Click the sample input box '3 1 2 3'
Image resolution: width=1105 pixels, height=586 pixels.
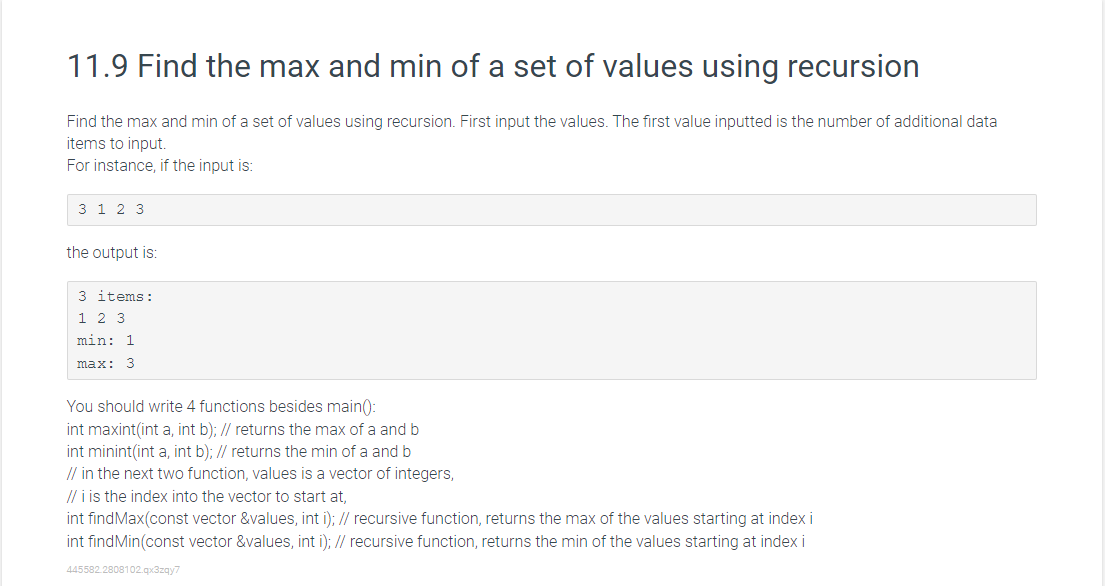[551, 210]
